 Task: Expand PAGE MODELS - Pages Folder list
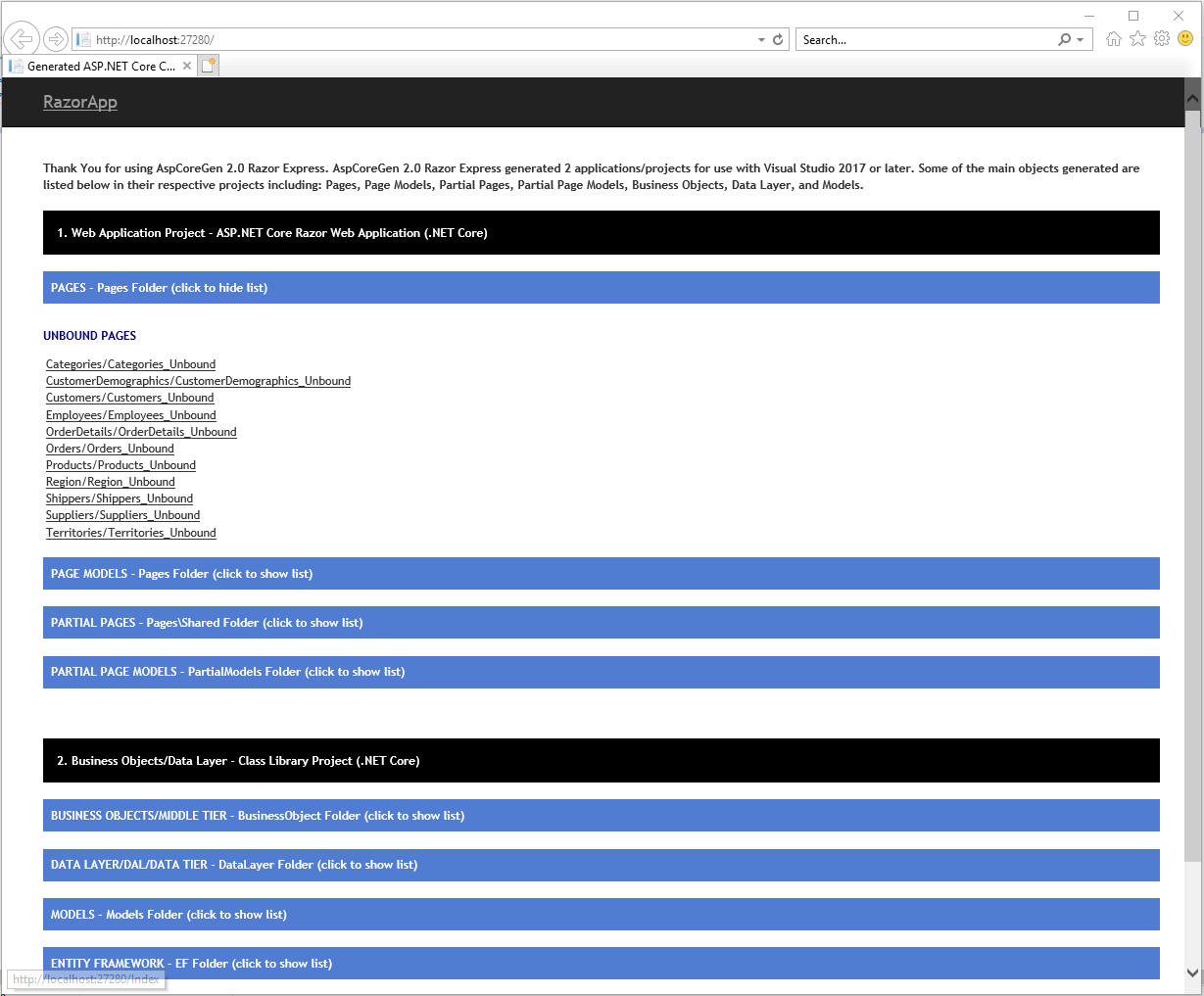point(602,574)
